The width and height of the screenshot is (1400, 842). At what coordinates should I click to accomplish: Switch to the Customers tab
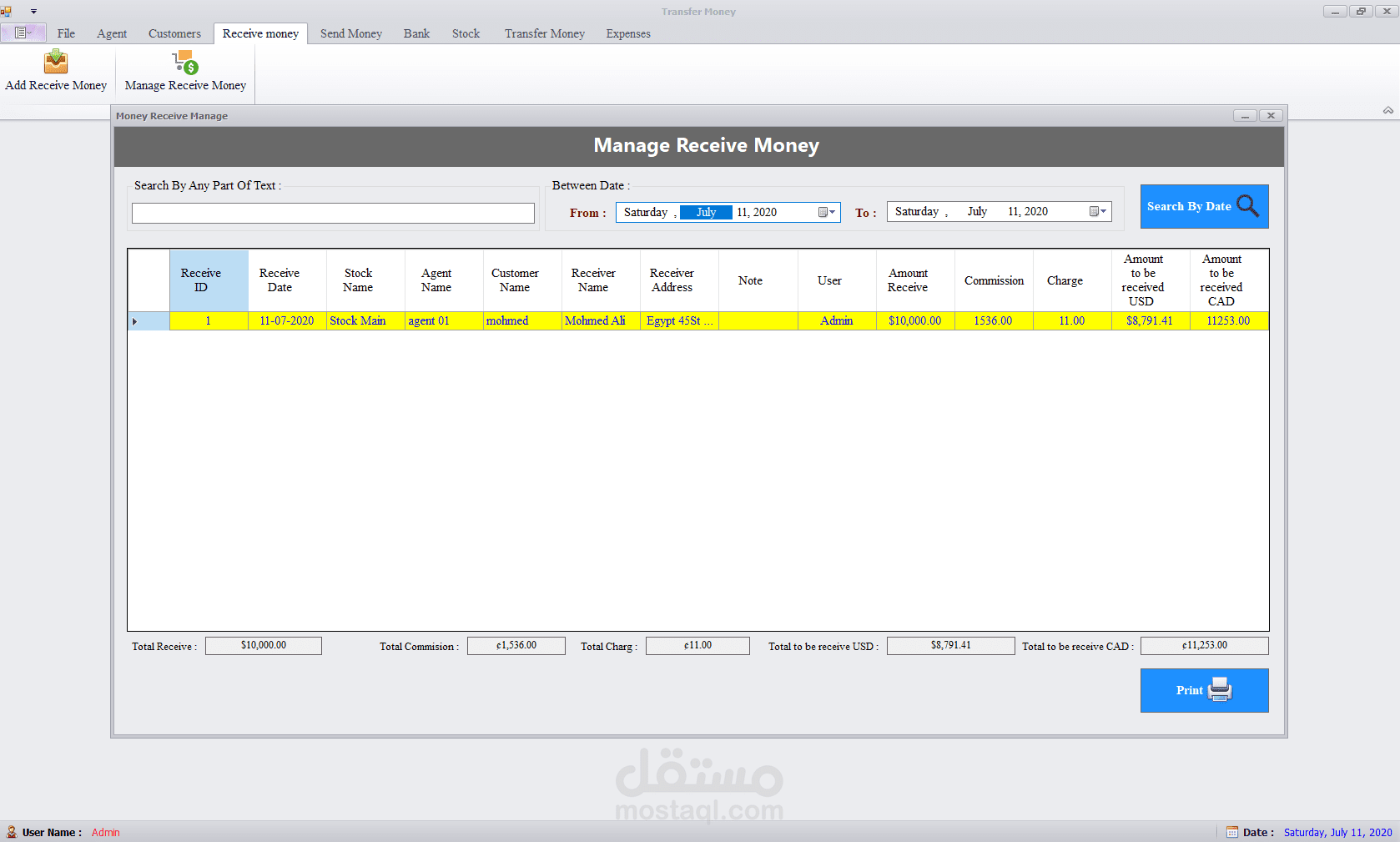point(174,33)
